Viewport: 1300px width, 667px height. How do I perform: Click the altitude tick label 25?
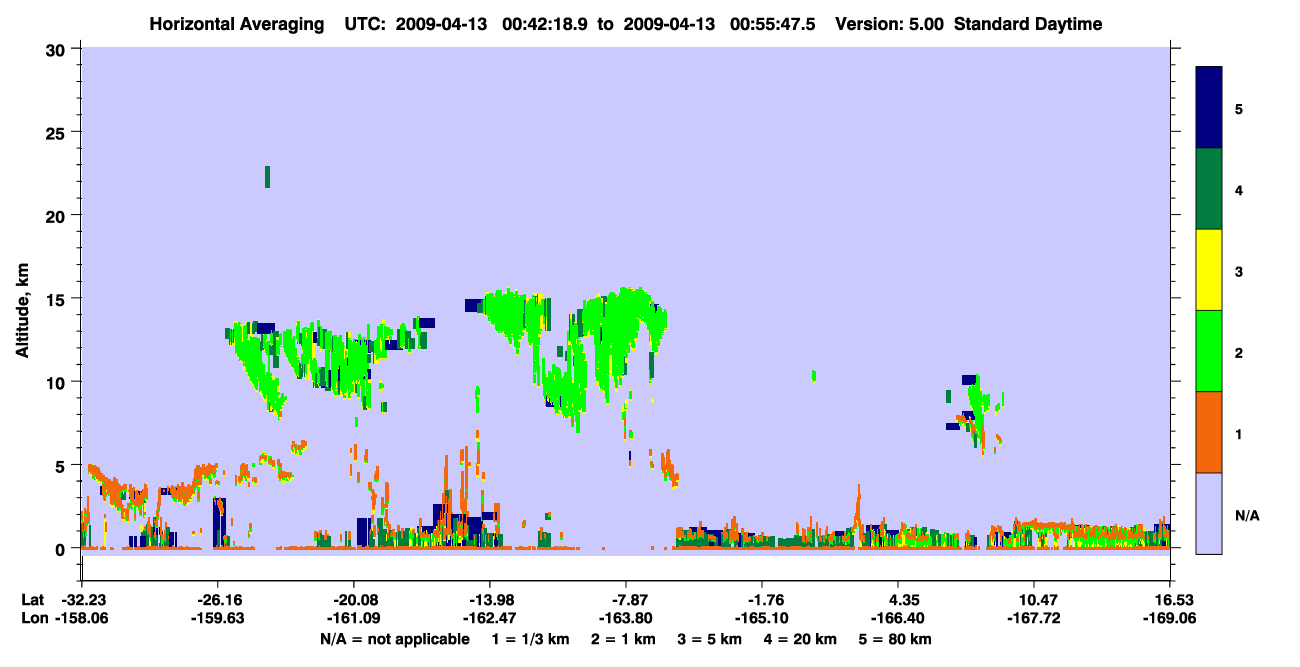[58, 132]
